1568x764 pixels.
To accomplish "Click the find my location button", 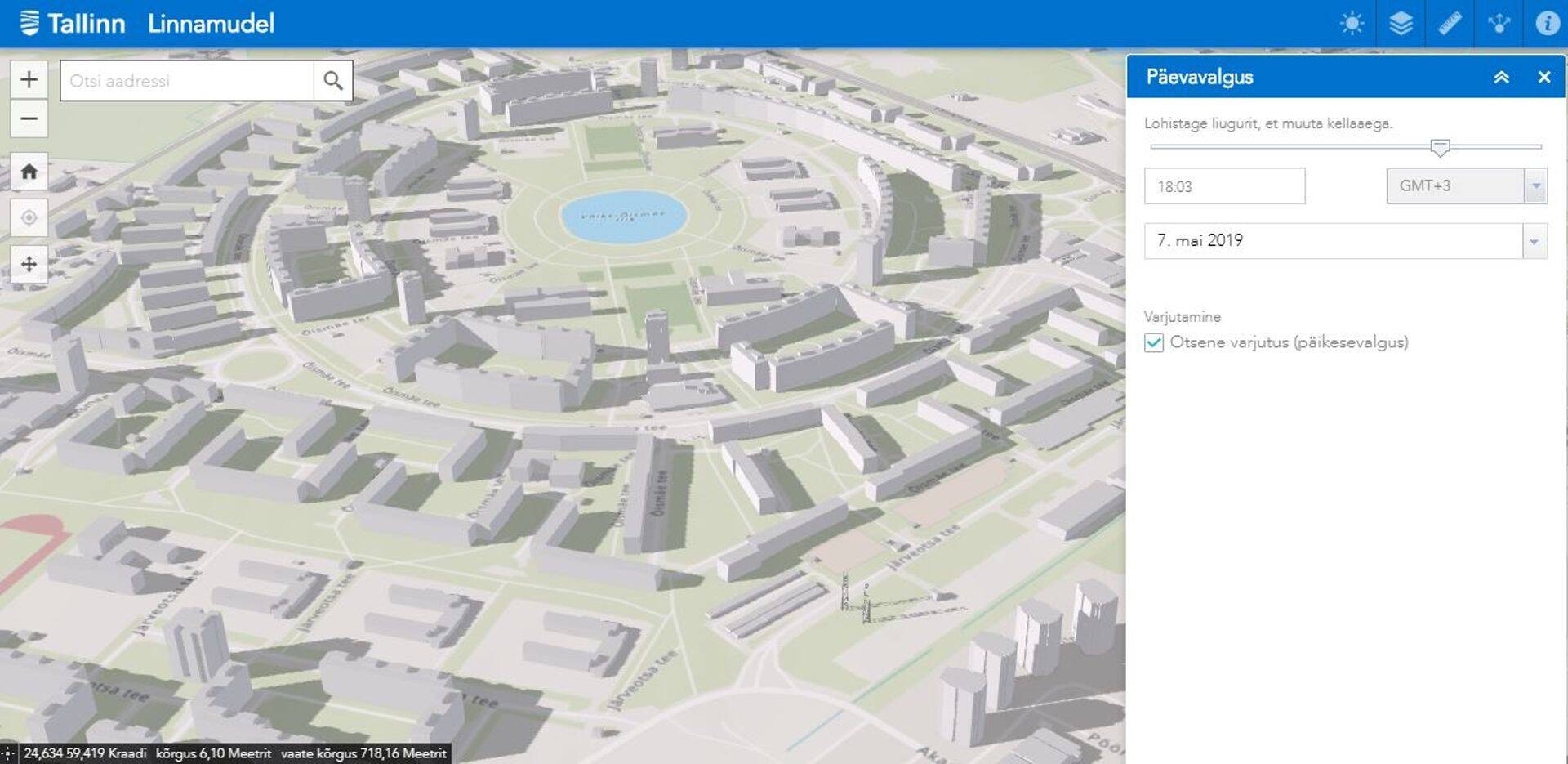I will (x=29, y=217).
